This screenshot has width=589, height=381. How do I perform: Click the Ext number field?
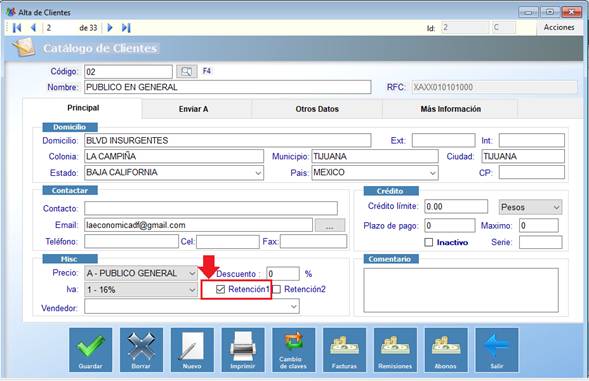pos(444,141)
